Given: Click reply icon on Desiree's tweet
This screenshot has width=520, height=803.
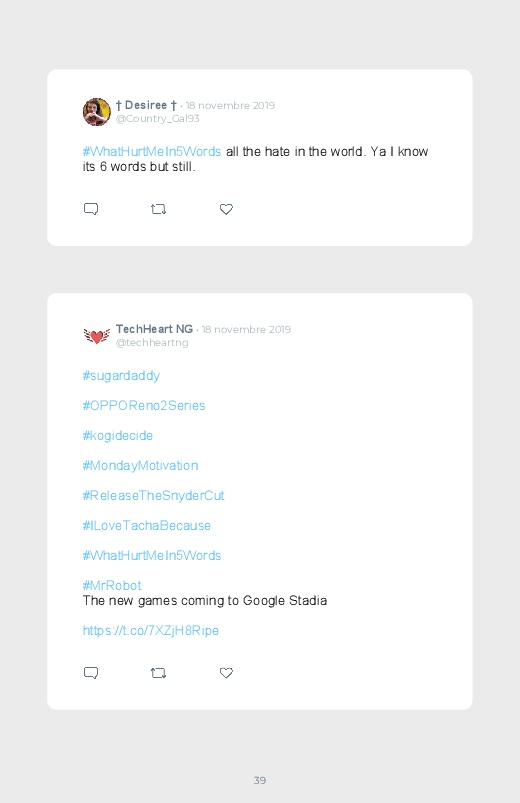Looking at the screenshot, I should [x=91, y=209].
